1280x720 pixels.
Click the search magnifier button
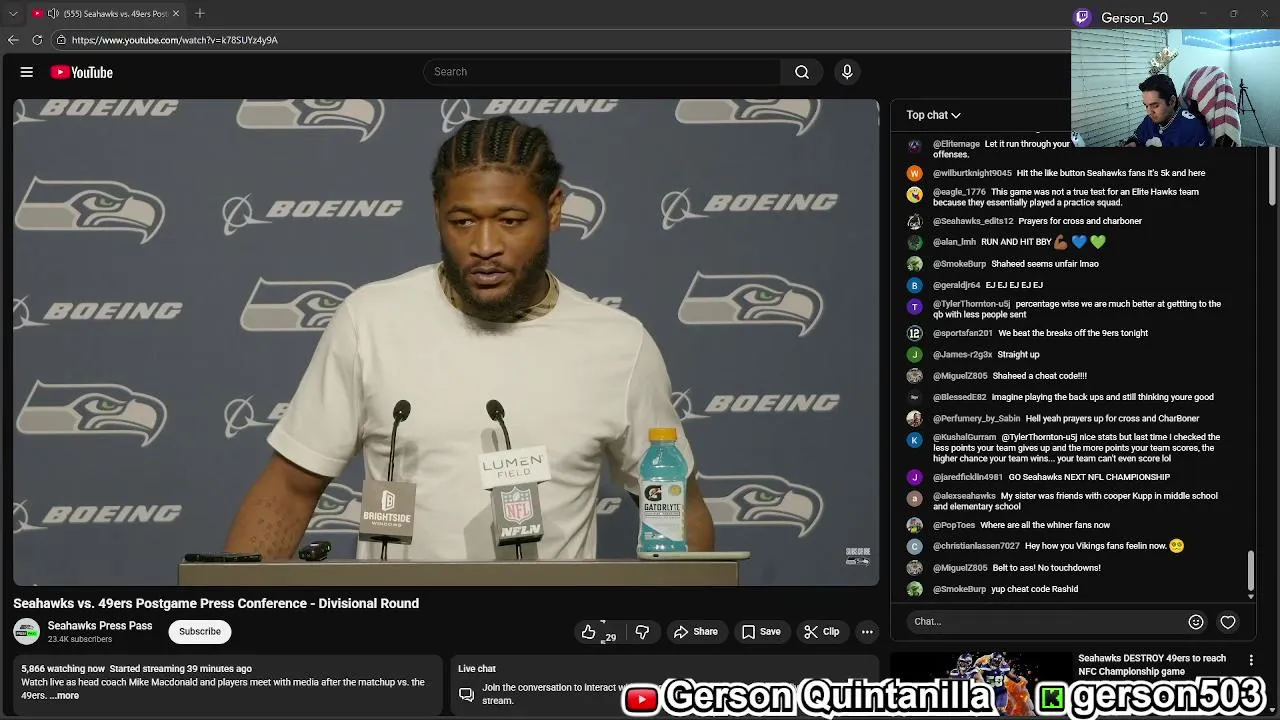pyautogui.click(x=802, y=72)
